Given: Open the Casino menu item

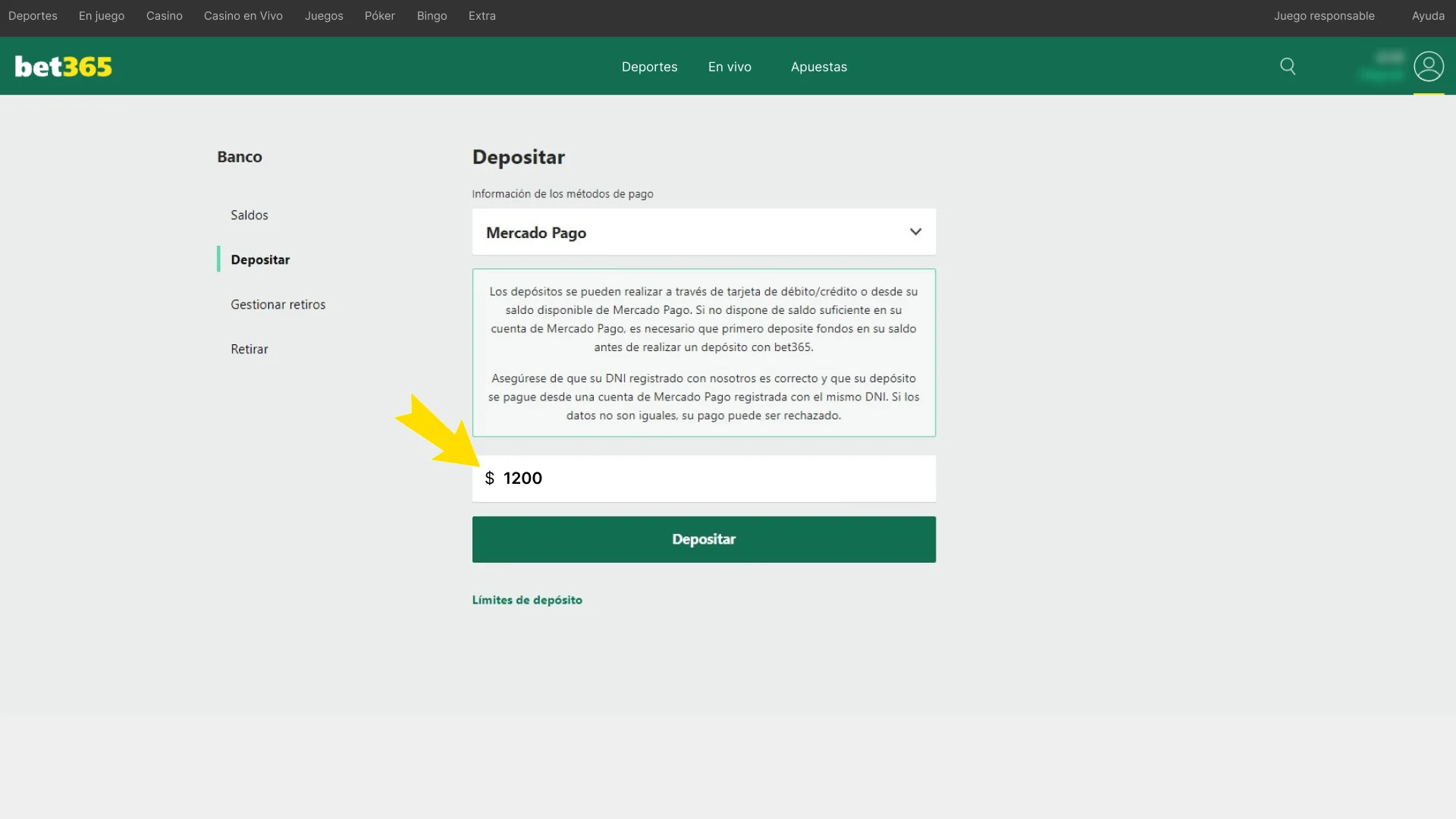Looking at the screenshot, I should click(164, 15).
